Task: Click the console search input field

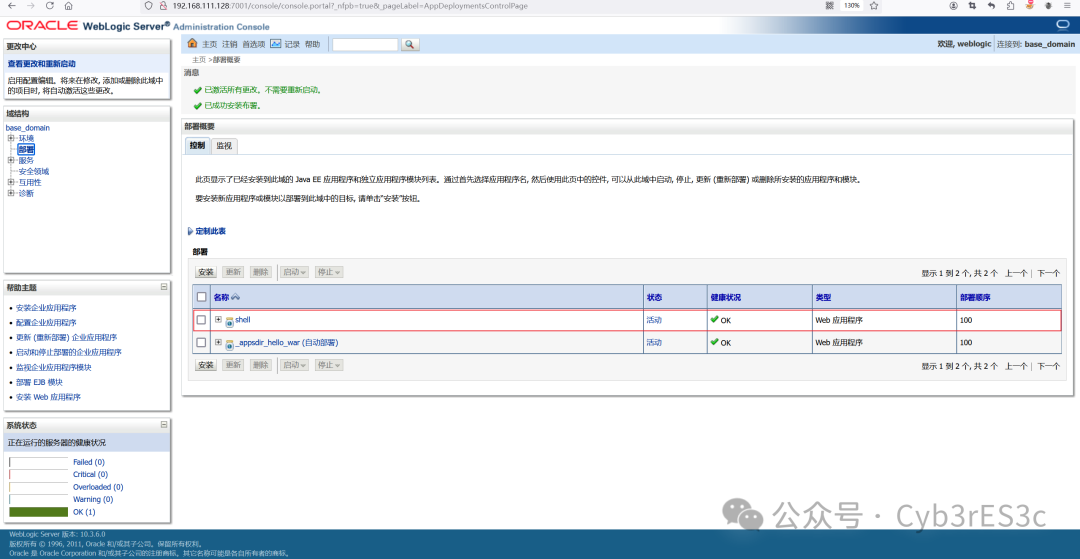Action: coord(365,45)
